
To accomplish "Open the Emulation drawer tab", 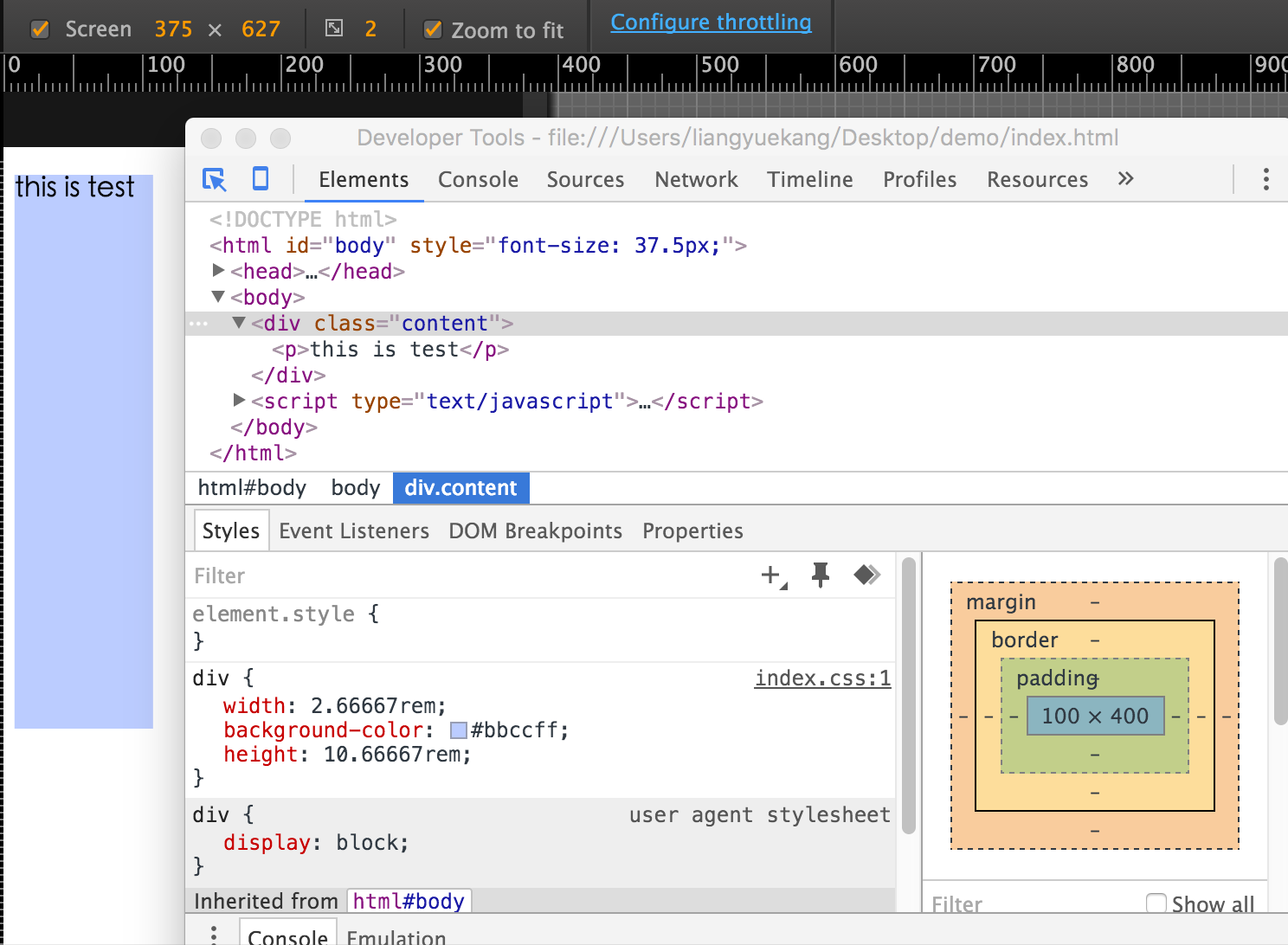I will tap(396, 936).
